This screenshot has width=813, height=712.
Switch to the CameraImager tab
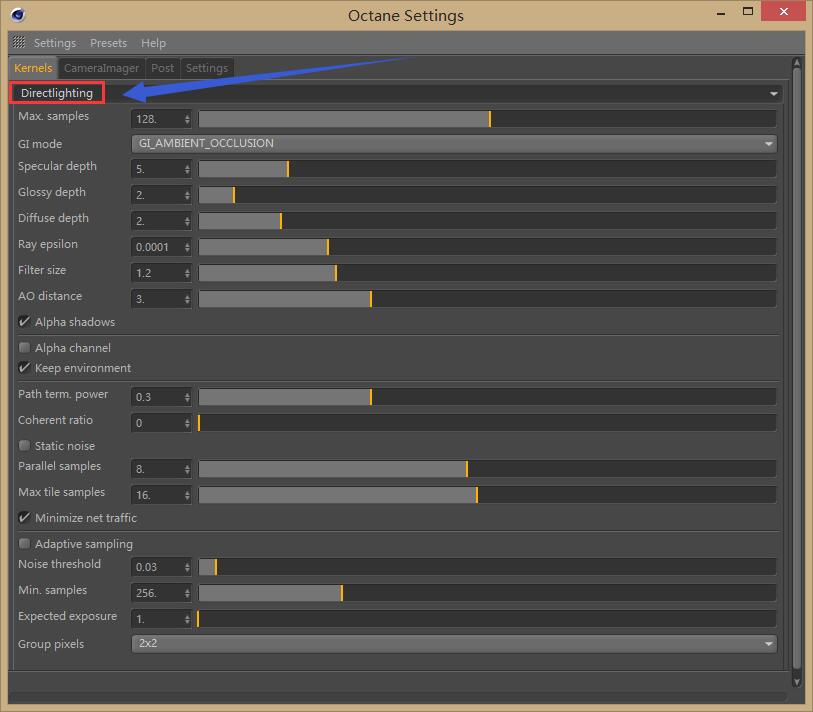[x=102, y=68]
